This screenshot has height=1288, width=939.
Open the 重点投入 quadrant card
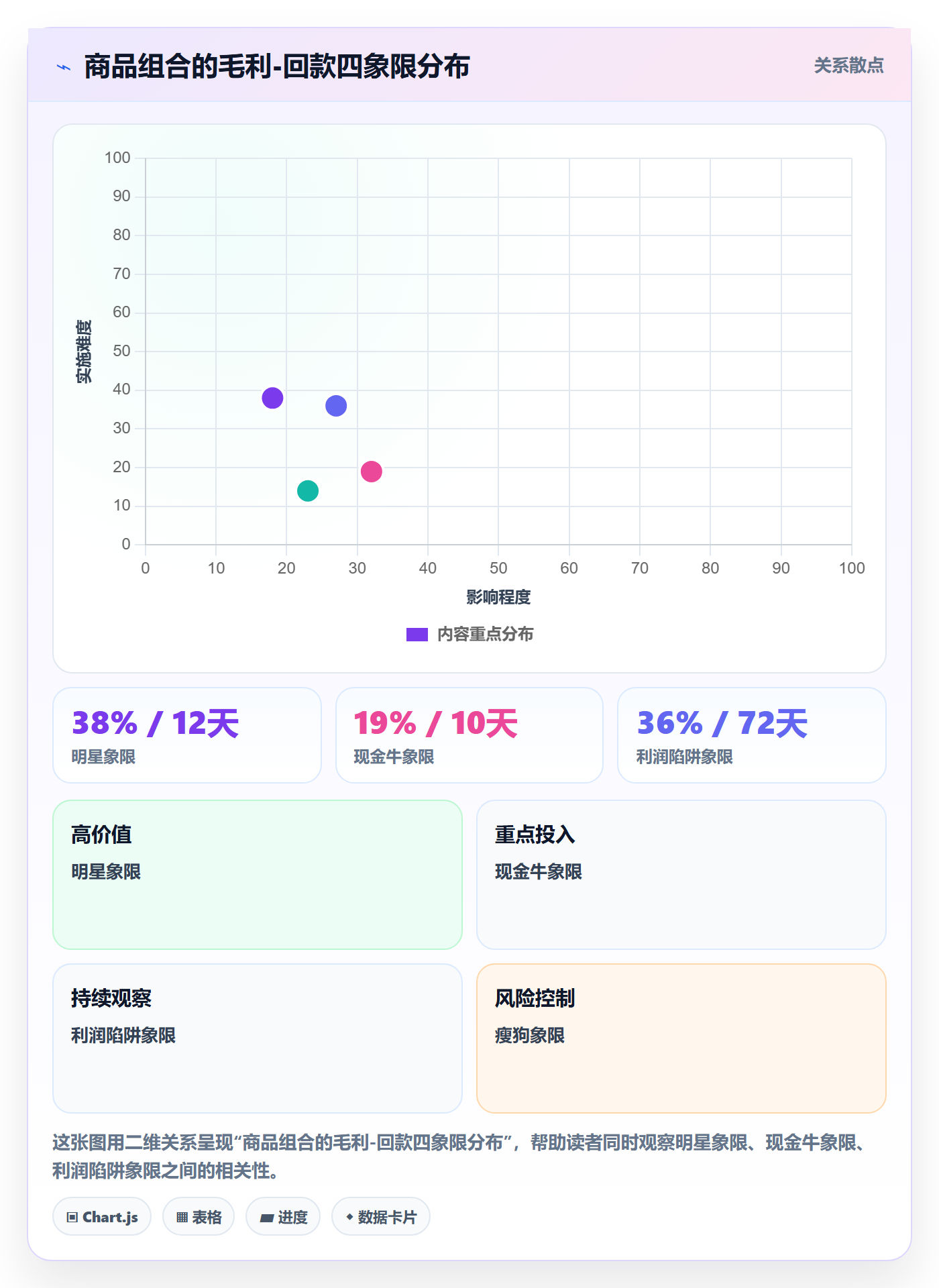click(x=681, y=875)
